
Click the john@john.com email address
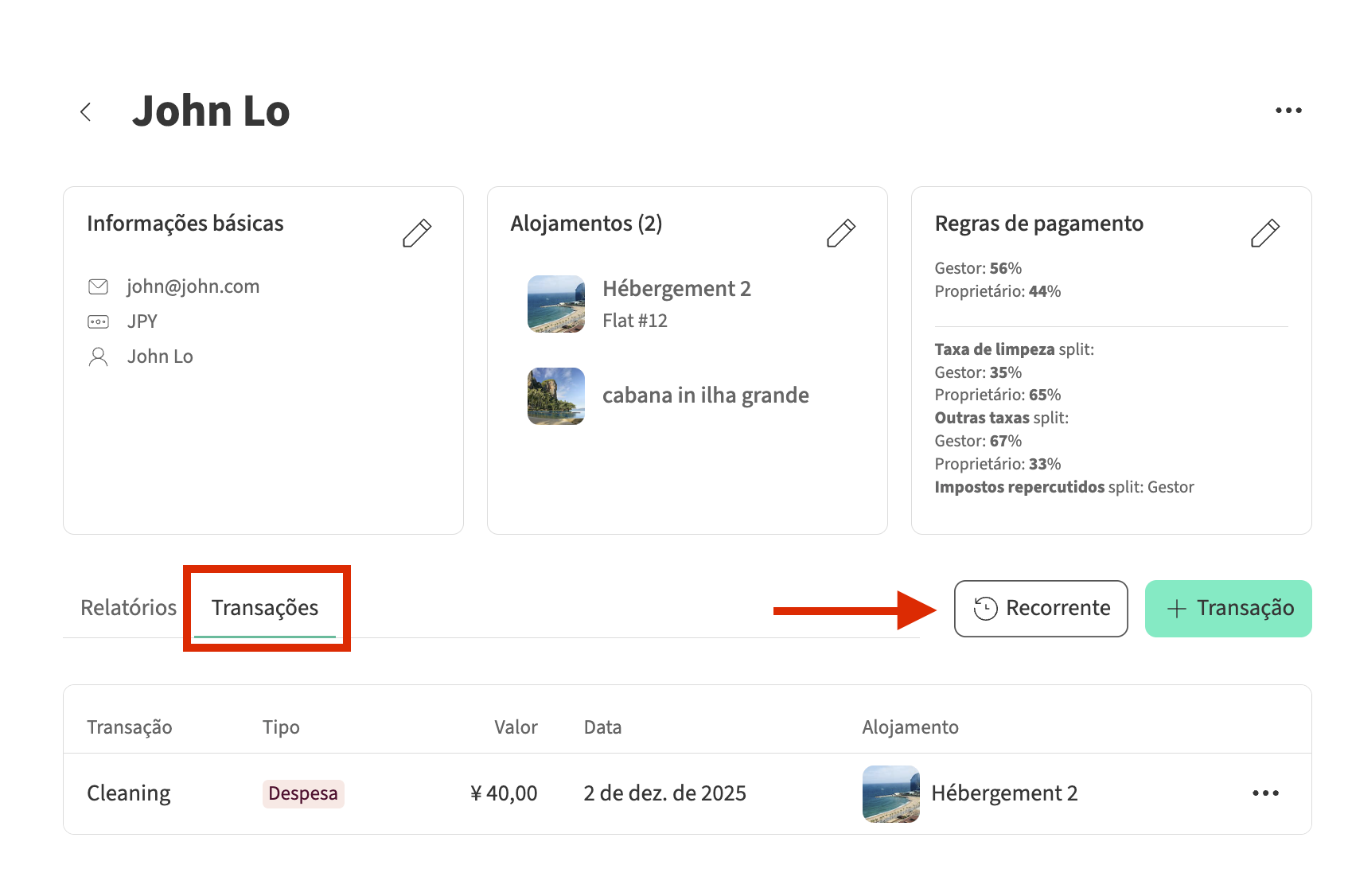click(x=193, y=286)
